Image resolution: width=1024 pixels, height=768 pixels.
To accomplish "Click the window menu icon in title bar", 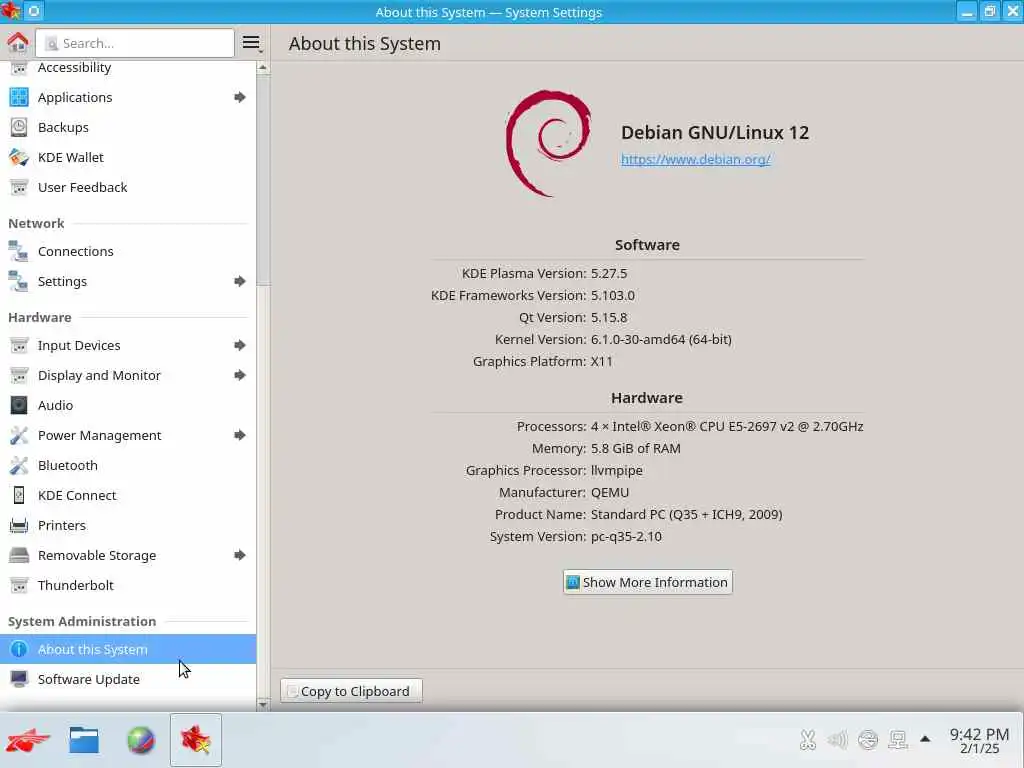I will 10,11.
